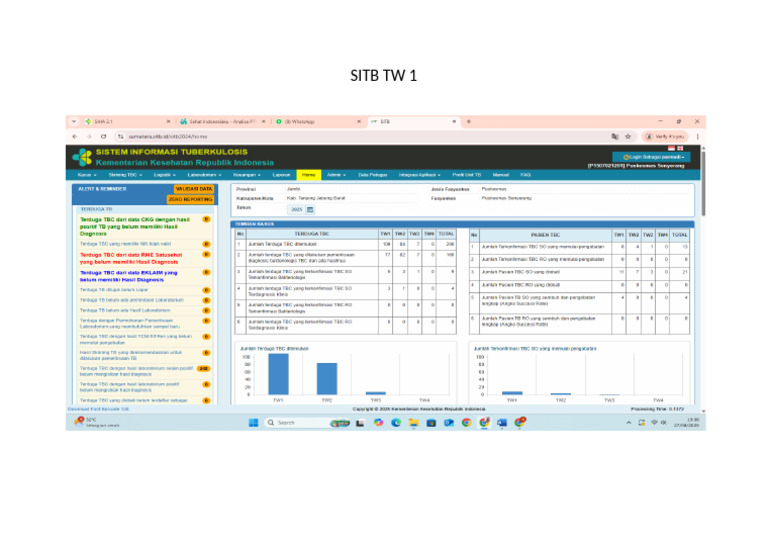The width and height of the screenshot is (768, 543).
Task: Expand the Logistik menu
Action: pos(165,175)
